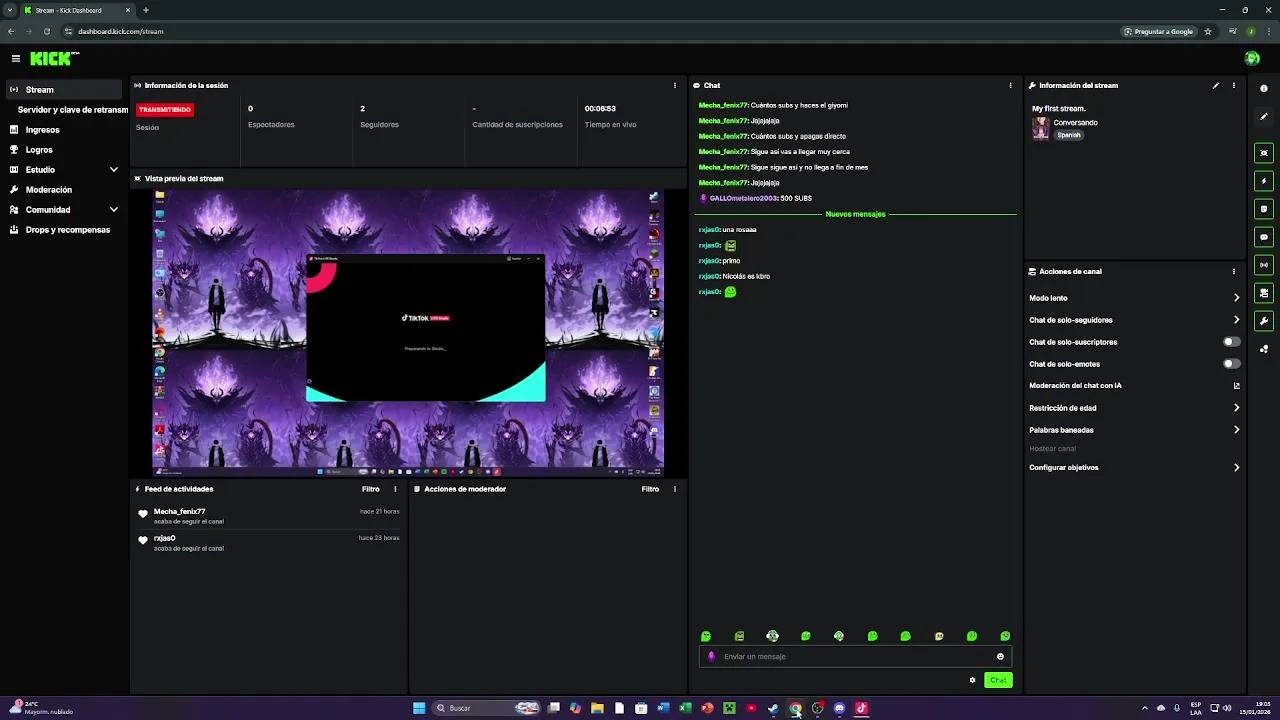
Task: Open Steam from the taskbar
Action: pos(773,708)
